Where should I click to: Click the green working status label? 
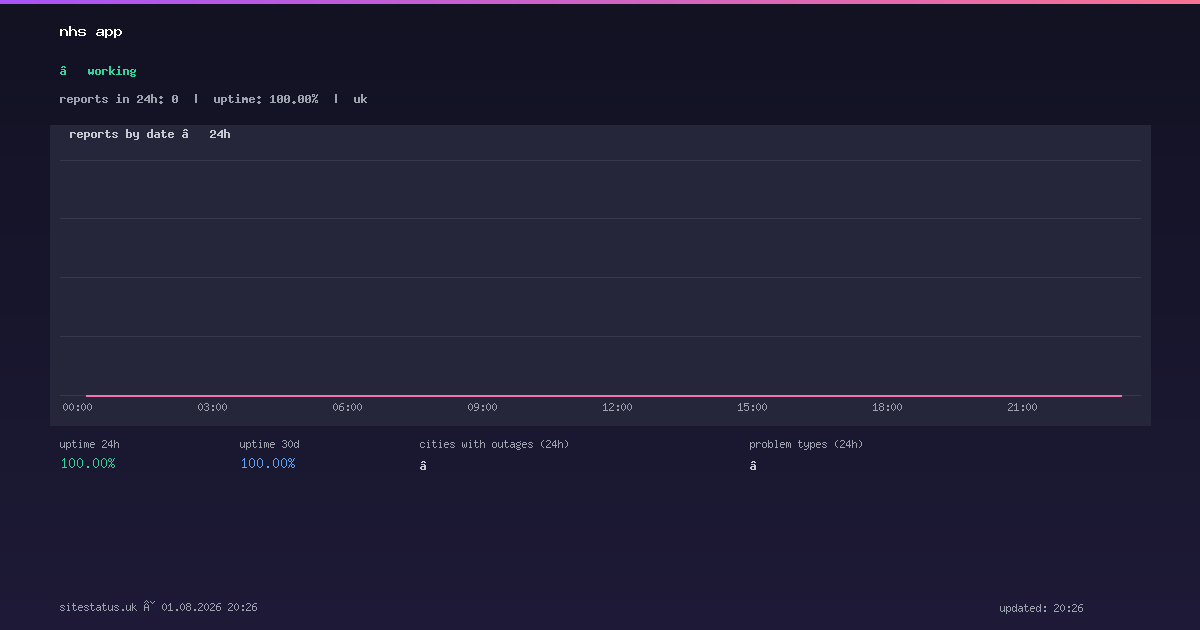point(111,71)
